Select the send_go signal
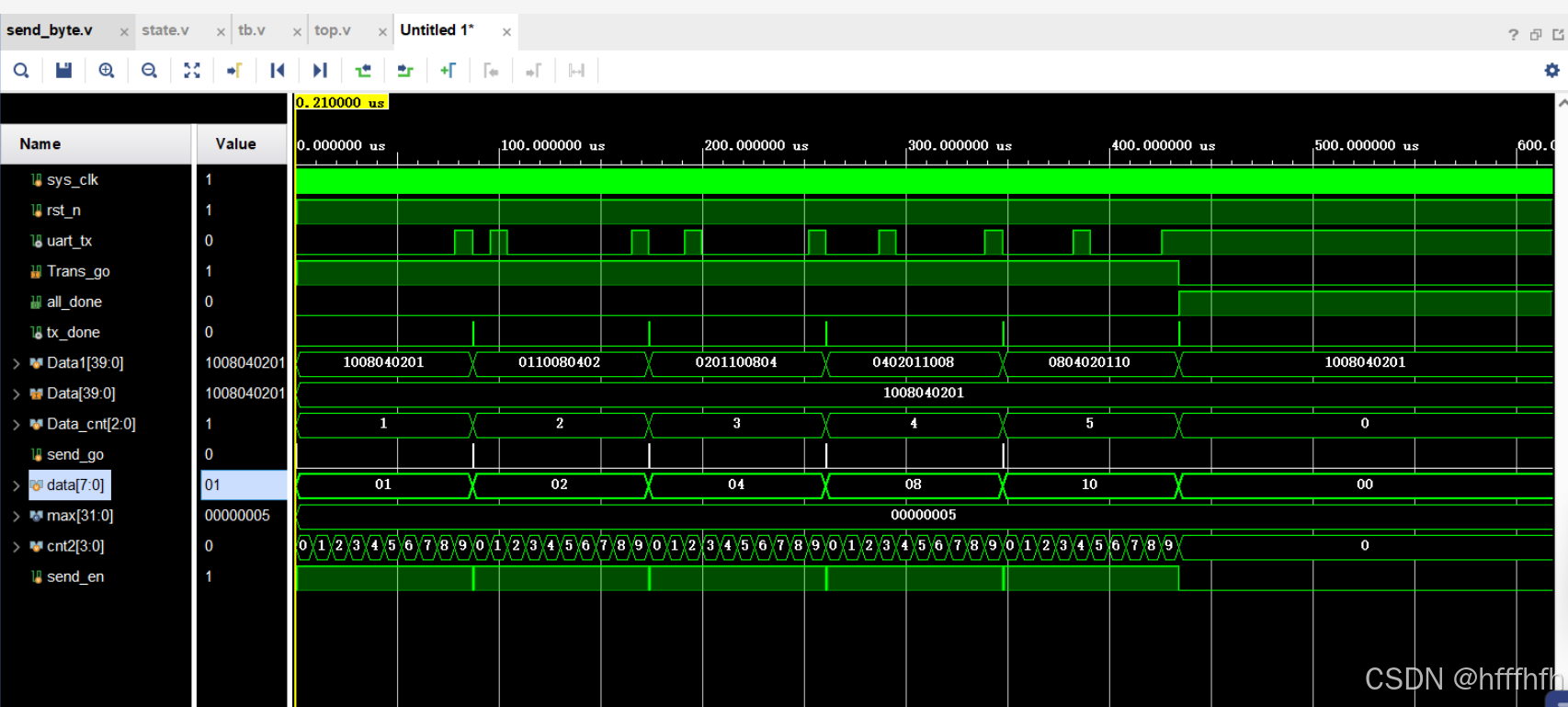This screenshot has height=707, width=1568. [75, 454]
